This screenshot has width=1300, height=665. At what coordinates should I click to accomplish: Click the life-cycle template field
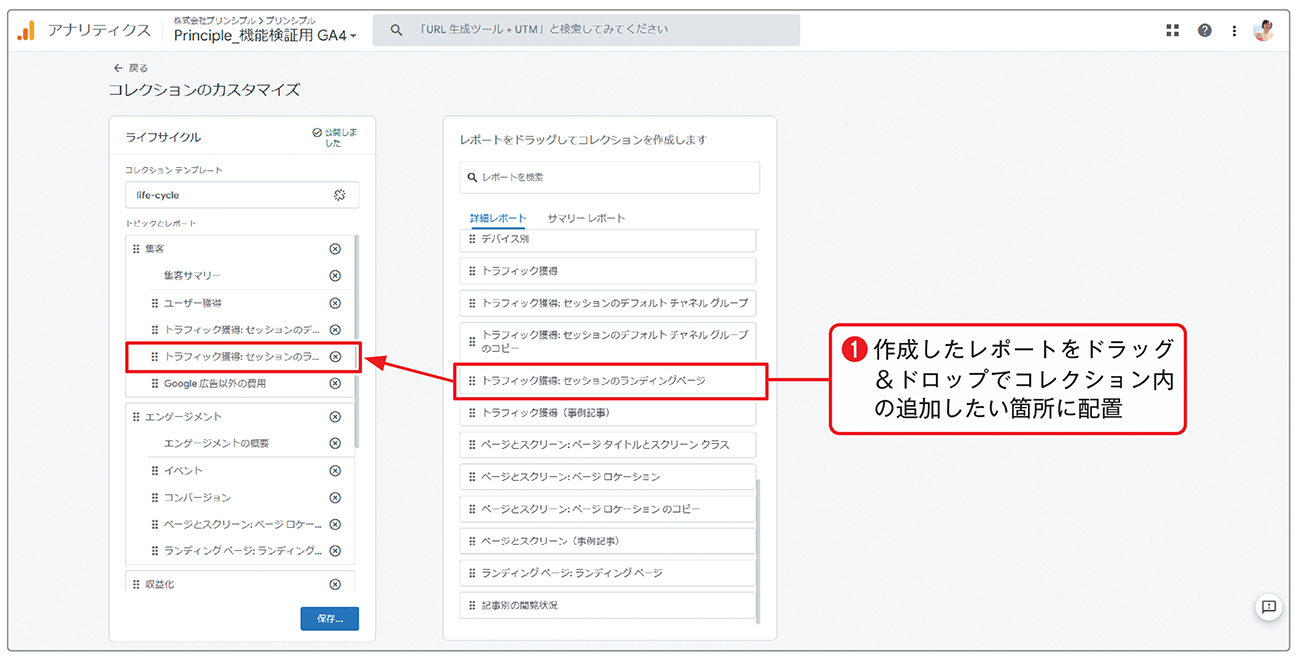click(241, 195)
